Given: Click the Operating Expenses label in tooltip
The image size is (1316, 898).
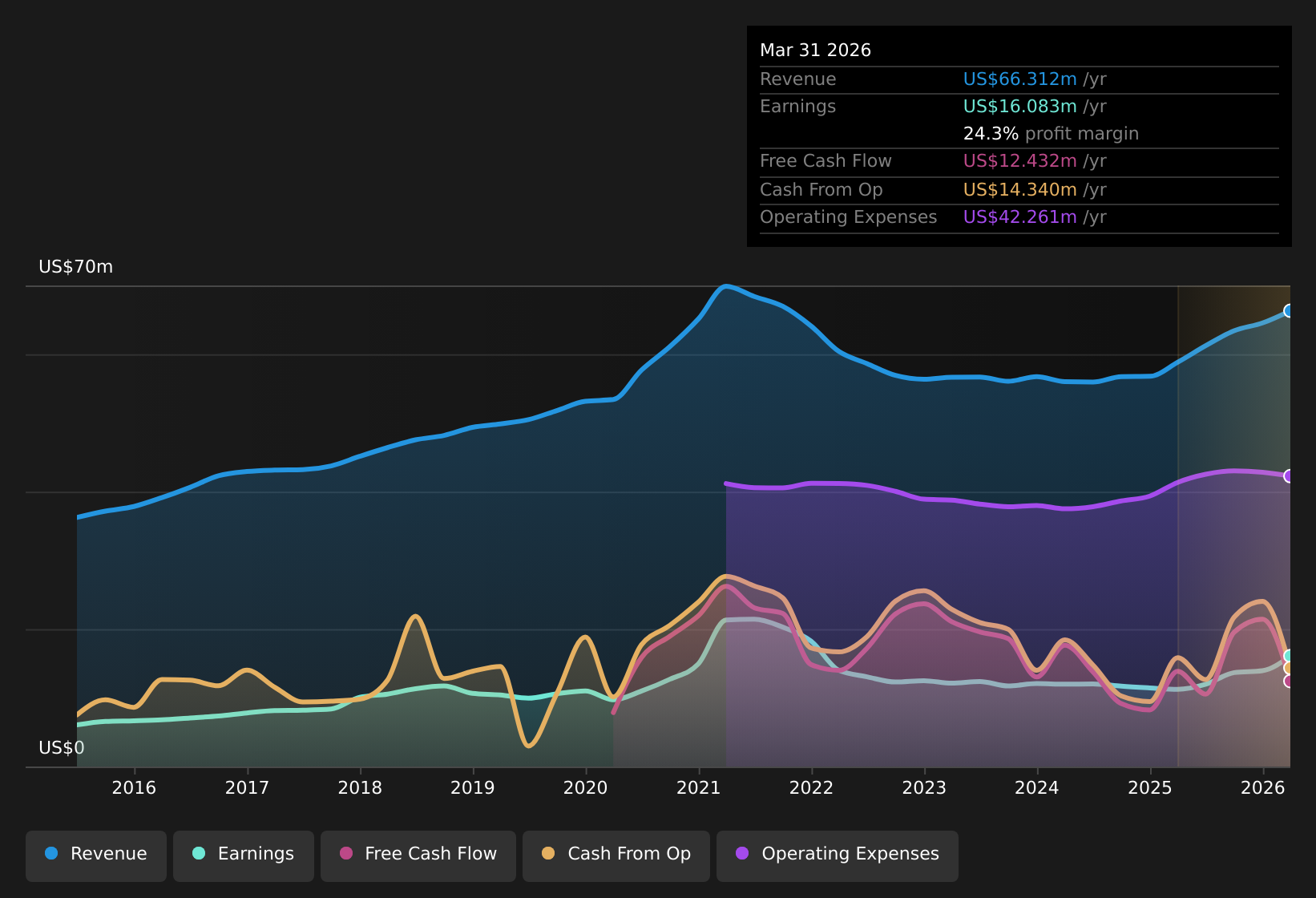Looking at the screenshot, I should tap(848, 217).
